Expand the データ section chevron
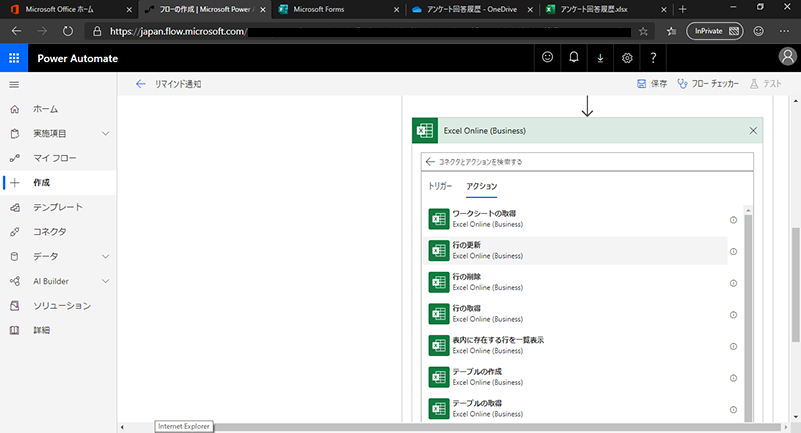 point(105,256)
